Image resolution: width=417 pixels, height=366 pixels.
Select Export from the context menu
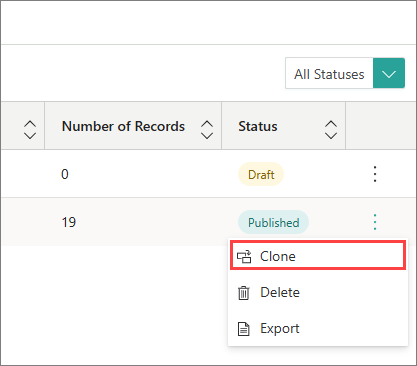(318, 328)
